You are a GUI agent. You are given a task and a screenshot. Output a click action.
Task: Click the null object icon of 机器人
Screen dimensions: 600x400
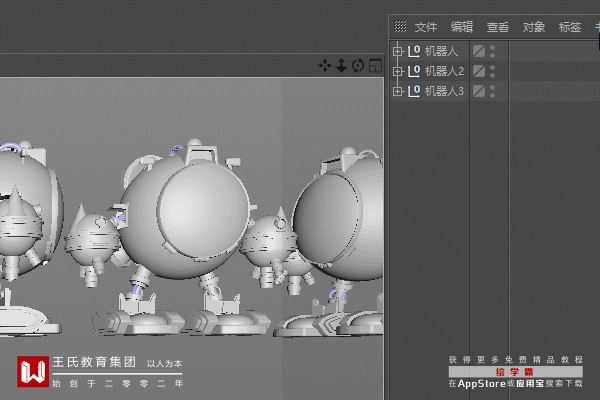point(414,51)
